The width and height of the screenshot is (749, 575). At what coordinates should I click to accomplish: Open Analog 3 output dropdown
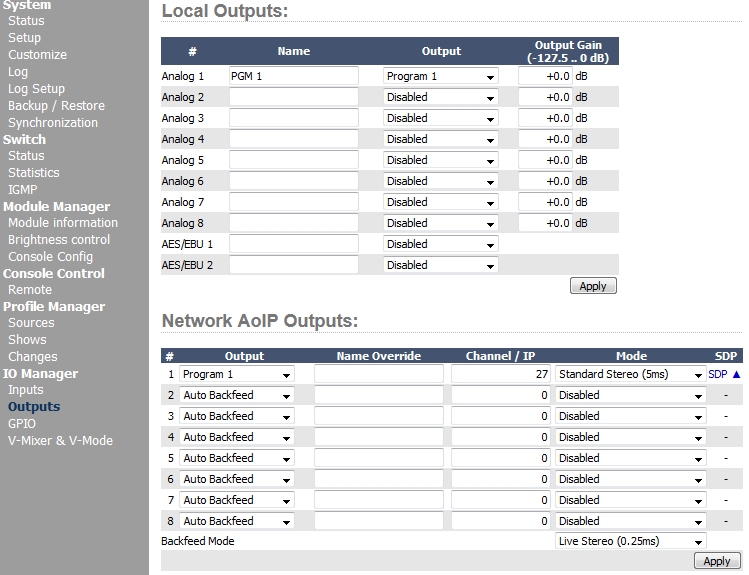click(x=440, y=118)
